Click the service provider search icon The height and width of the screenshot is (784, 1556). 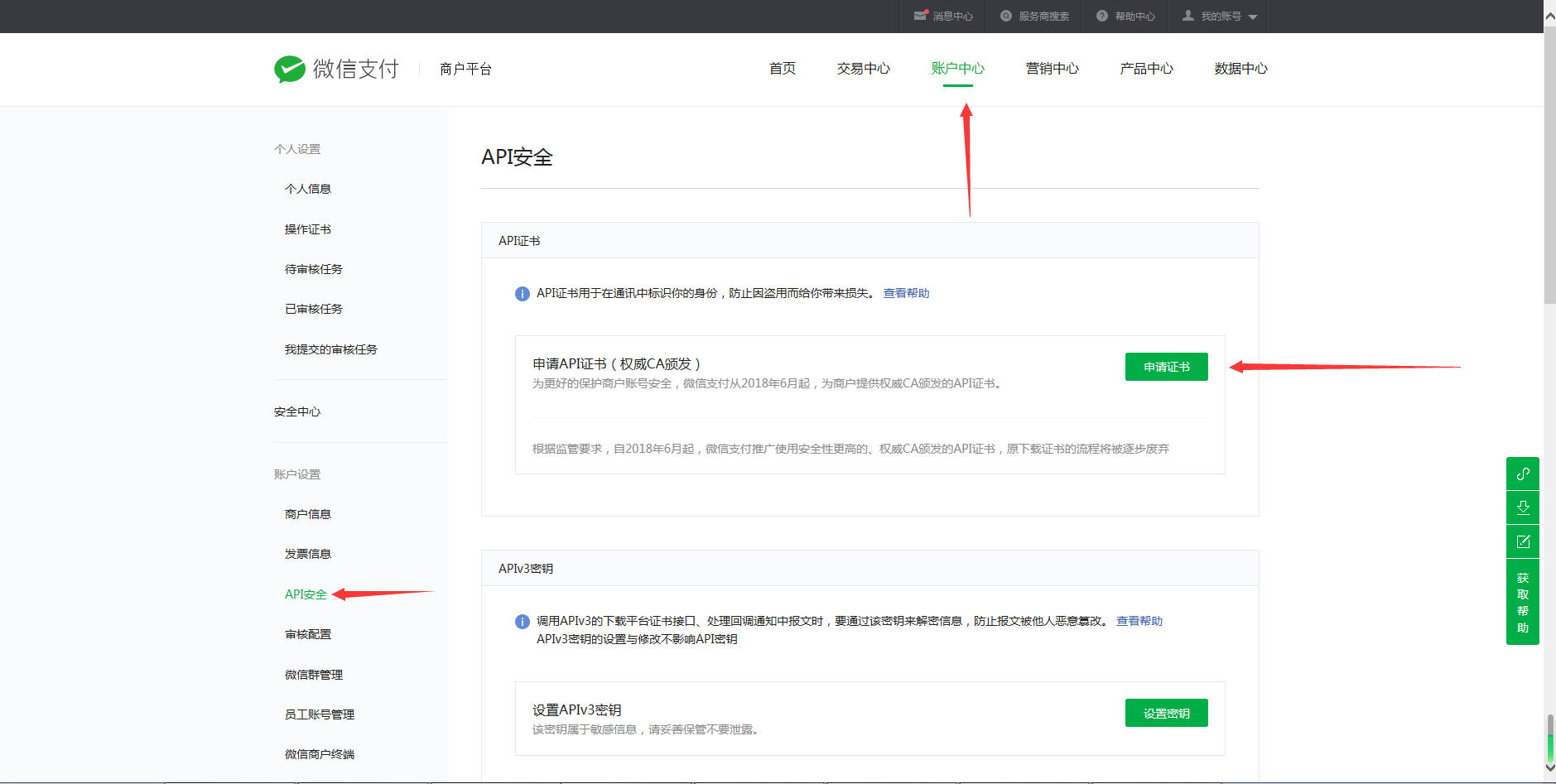(x=1006, y=16)
